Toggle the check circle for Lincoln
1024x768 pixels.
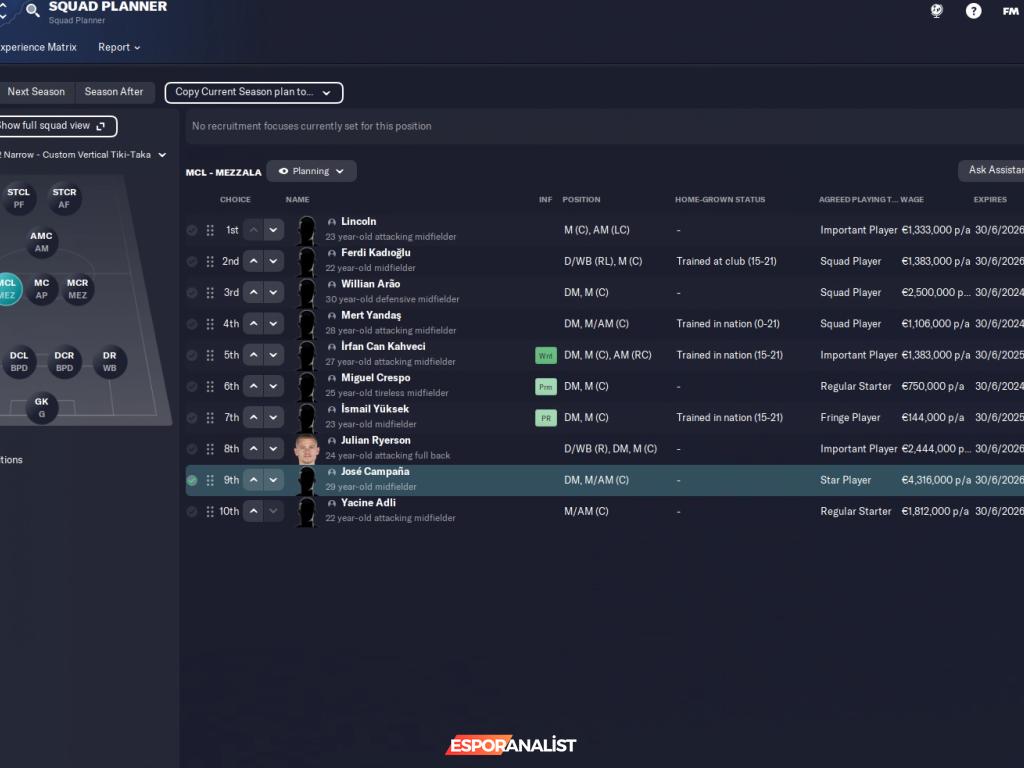point(192,230)
